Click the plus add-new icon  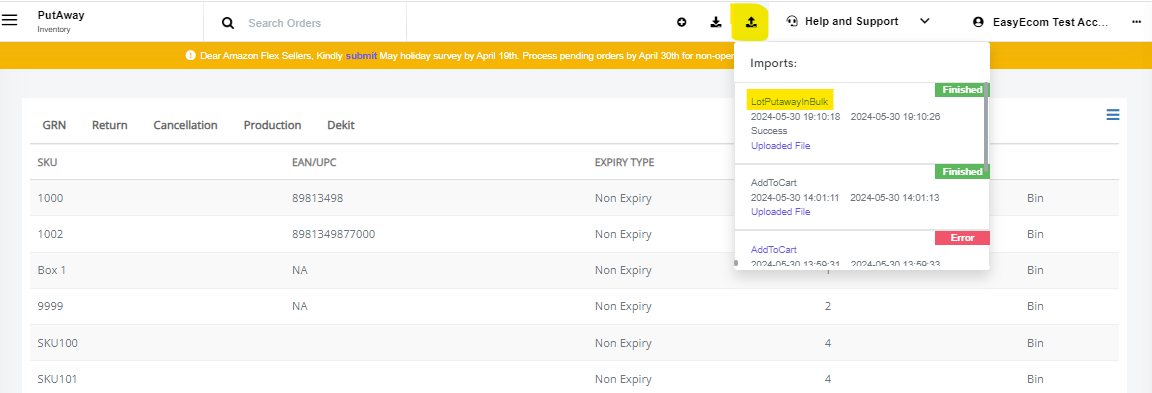click(x=682, y=23)
